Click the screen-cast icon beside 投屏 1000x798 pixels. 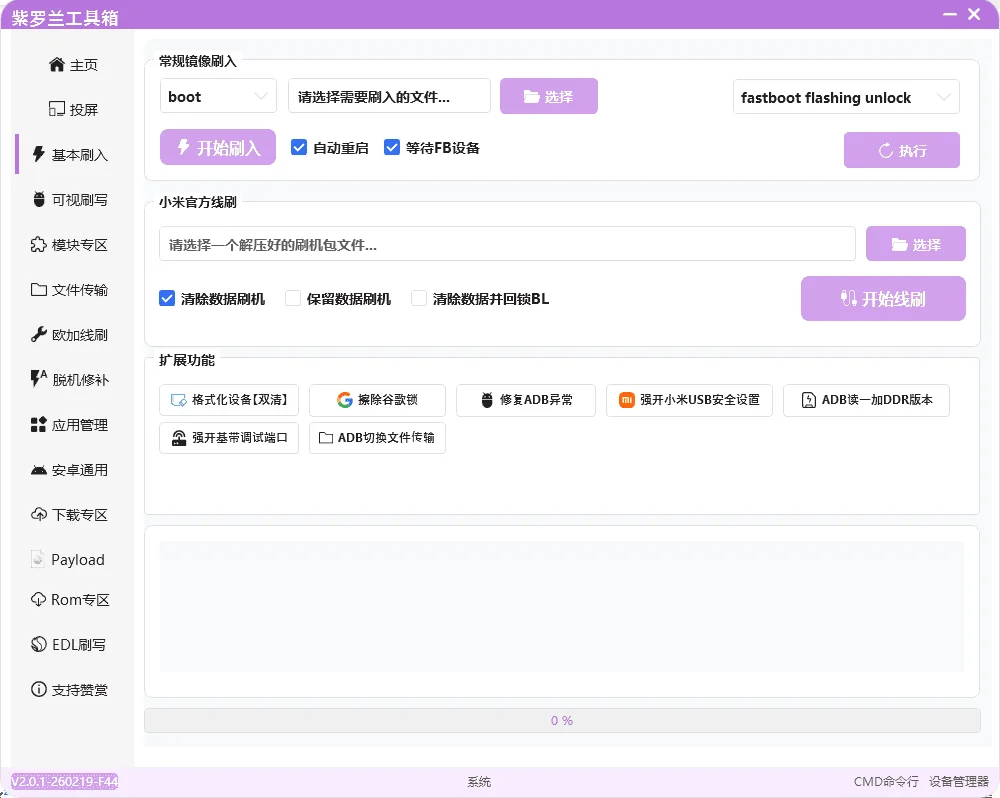pos(57,109)
